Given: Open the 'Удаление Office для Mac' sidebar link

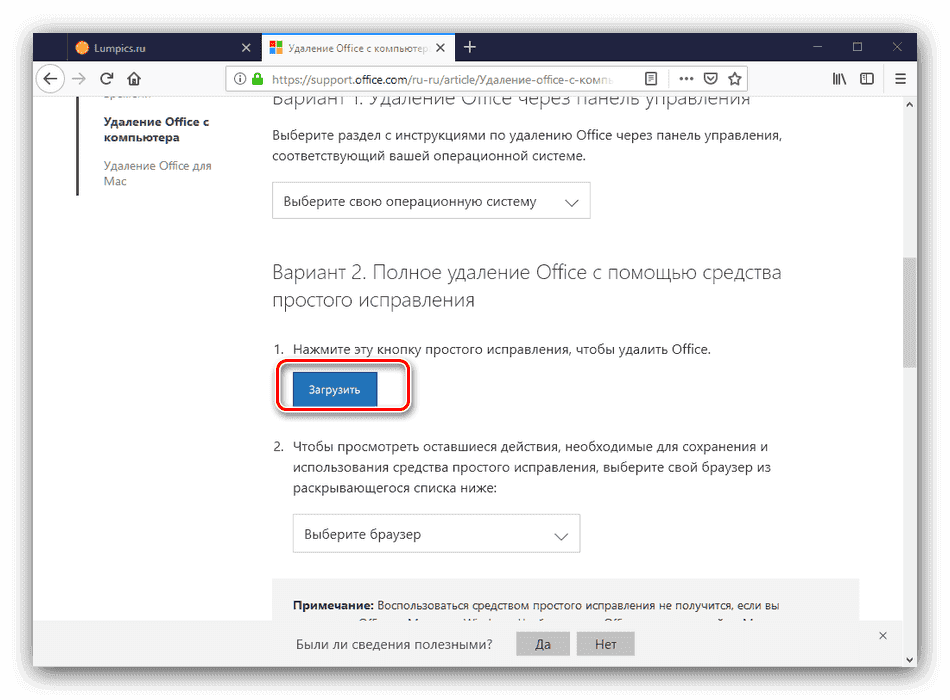Looking at the screenshot, I should click(x=157, y=173).
